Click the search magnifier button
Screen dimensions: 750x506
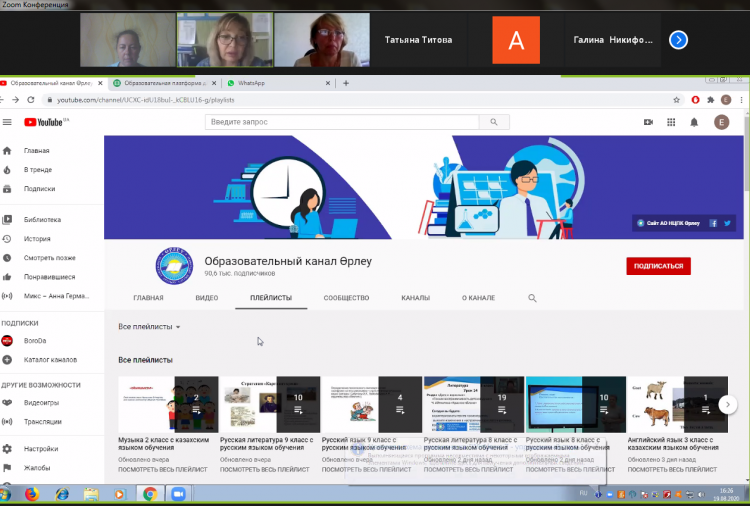494,122
